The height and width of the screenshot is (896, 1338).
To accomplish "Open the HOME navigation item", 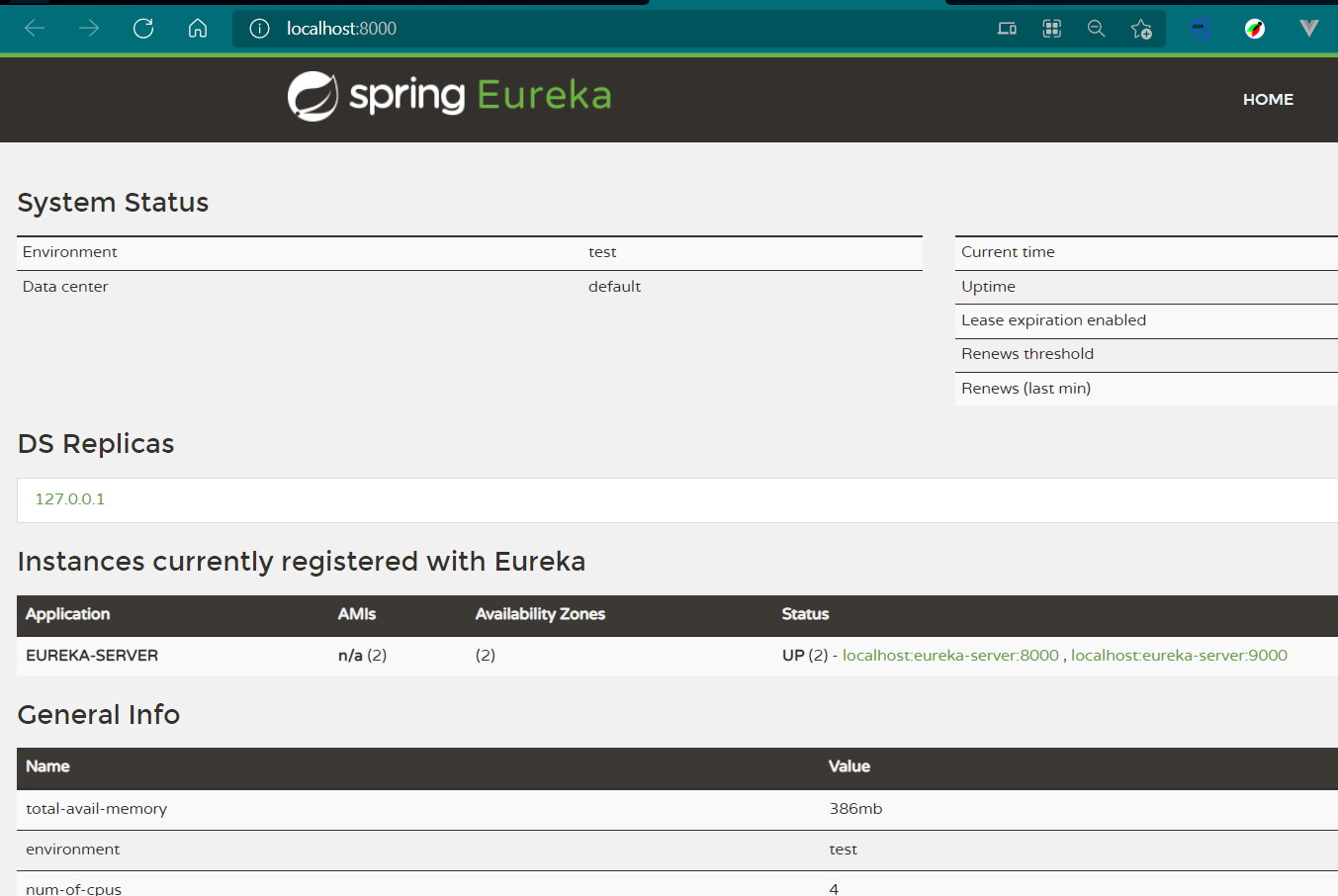I will (x=1268, y=99).
